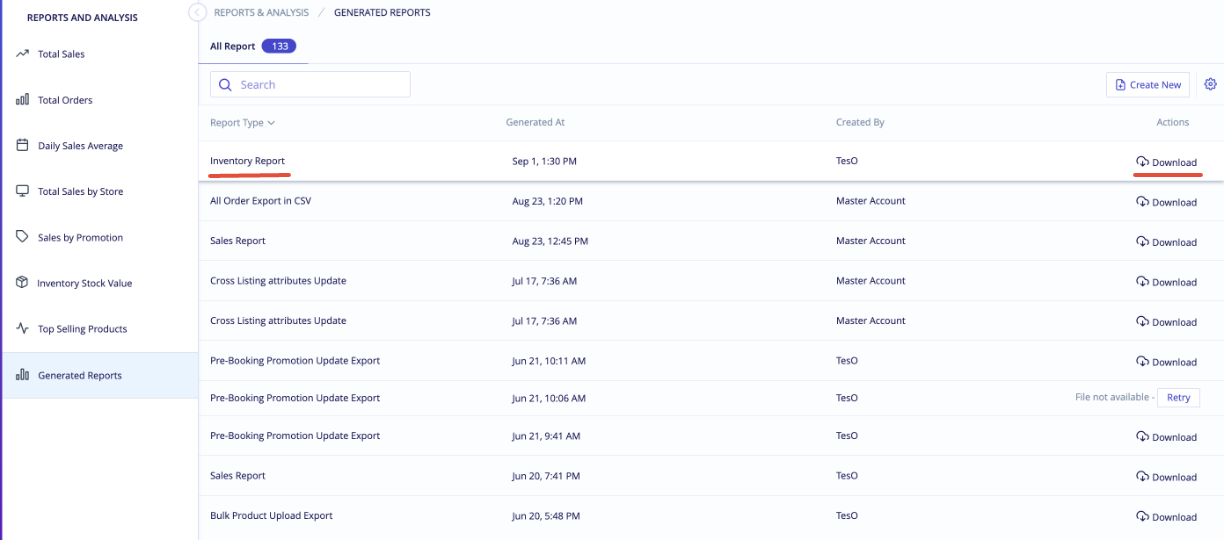Click the Sales by Promotion tag icon
Viewport: 1224px width, 540px height.
point(22,237)
